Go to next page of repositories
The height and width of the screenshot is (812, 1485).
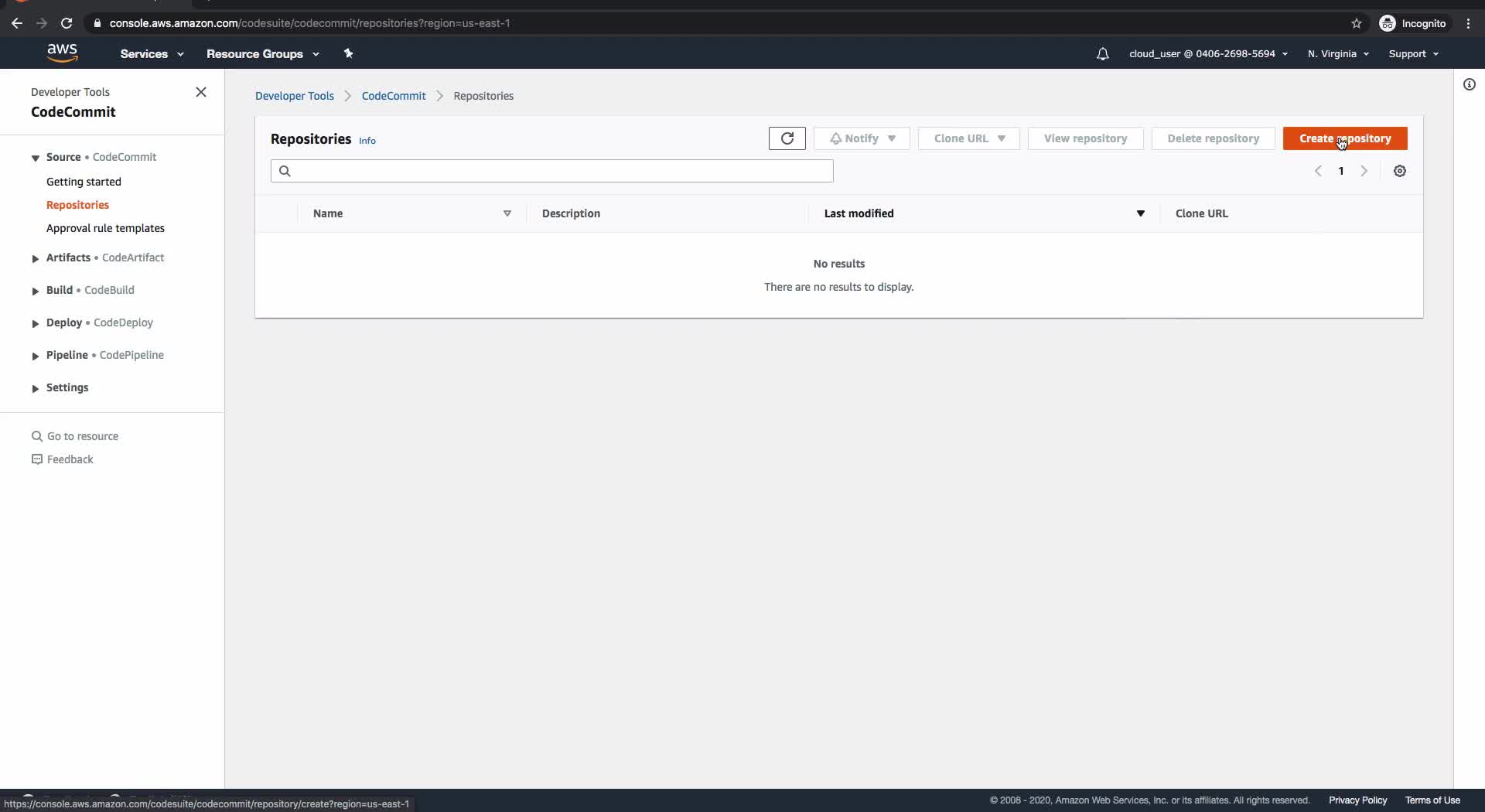click(1364, 171)
